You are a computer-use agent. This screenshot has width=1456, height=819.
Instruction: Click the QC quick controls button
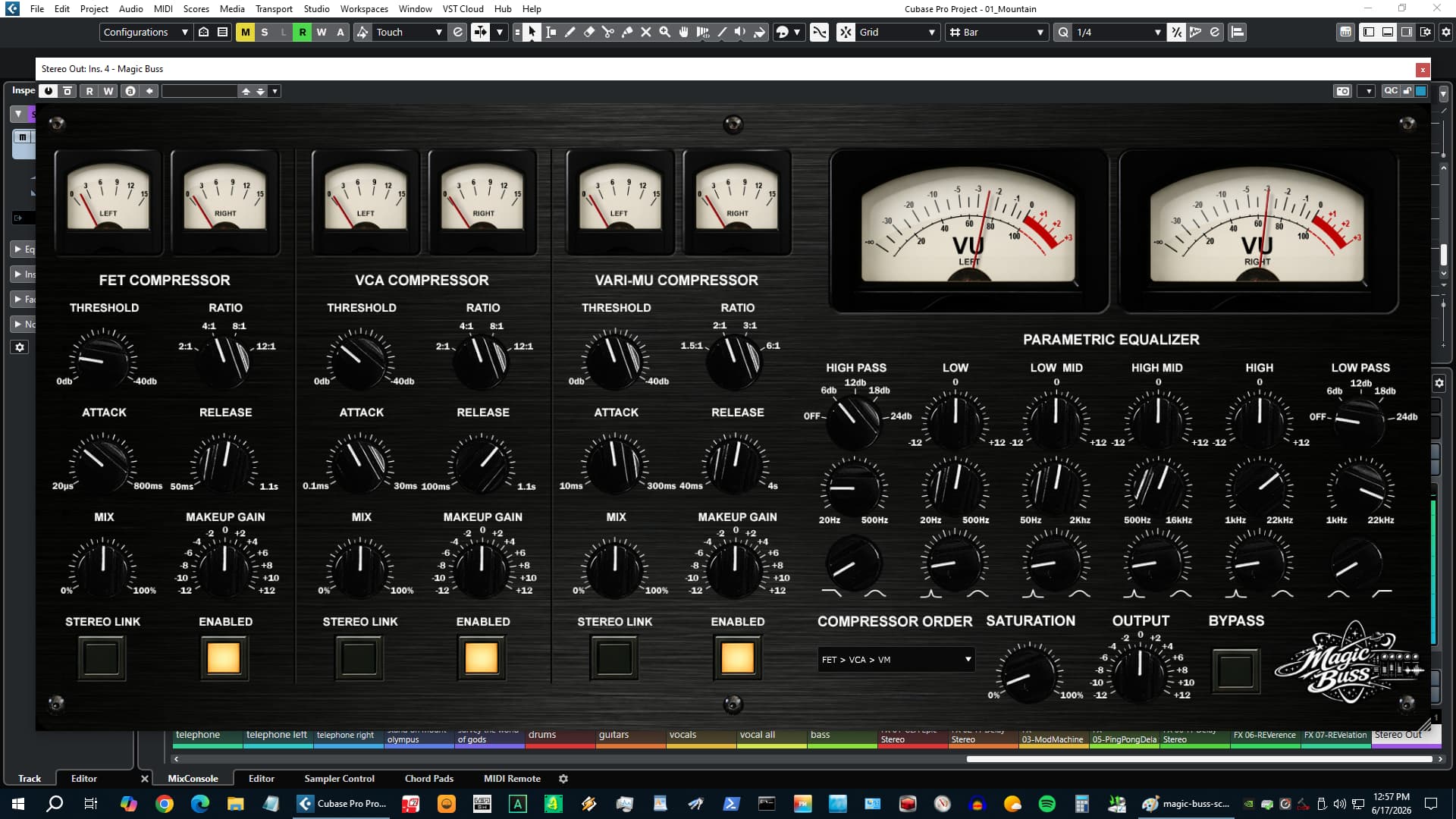pos(1390,91)
